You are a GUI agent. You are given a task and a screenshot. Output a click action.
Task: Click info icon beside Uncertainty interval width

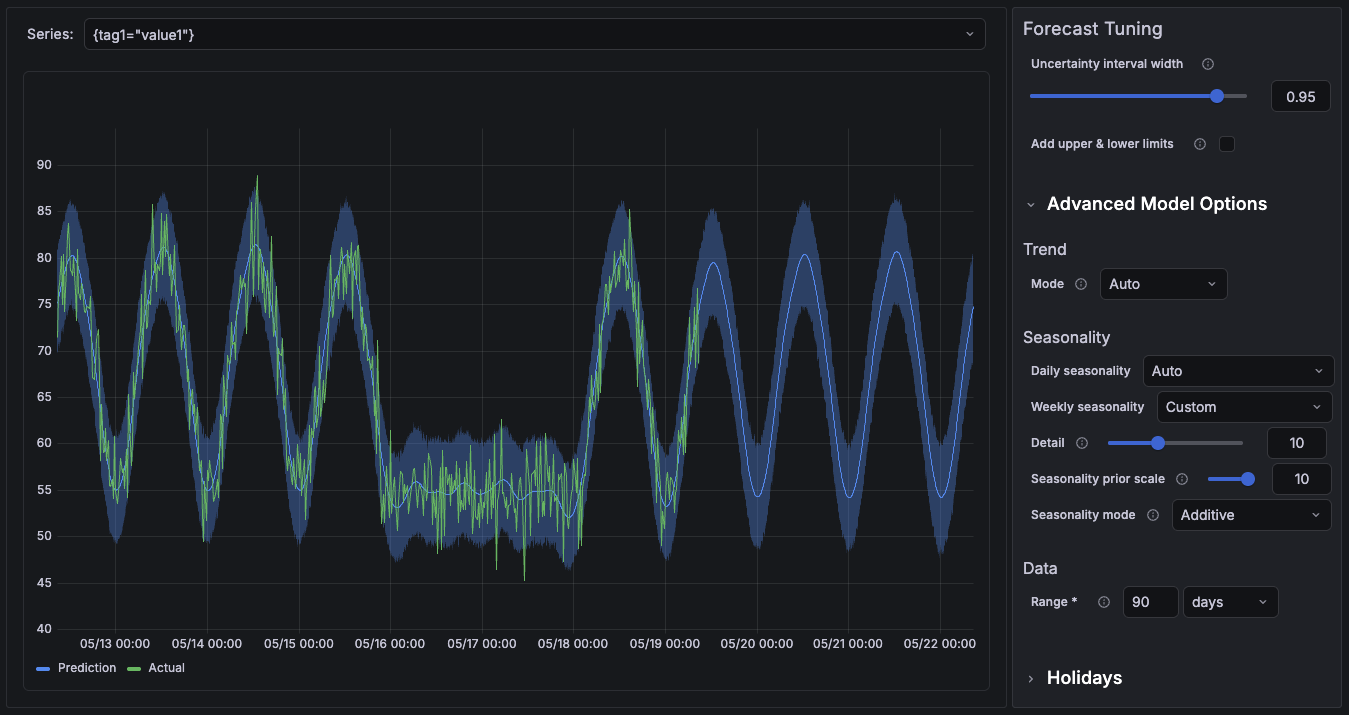(x=1208, y=64)
